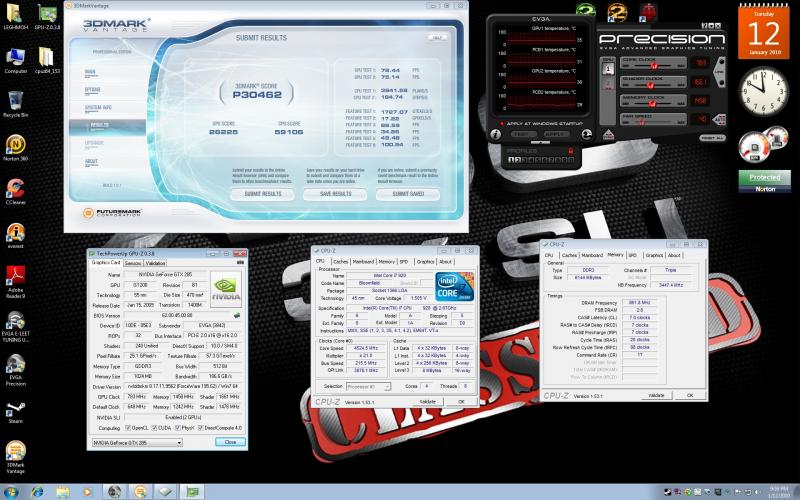
Task: Launch CCleaner from the desktop
Action: point(15,191)
